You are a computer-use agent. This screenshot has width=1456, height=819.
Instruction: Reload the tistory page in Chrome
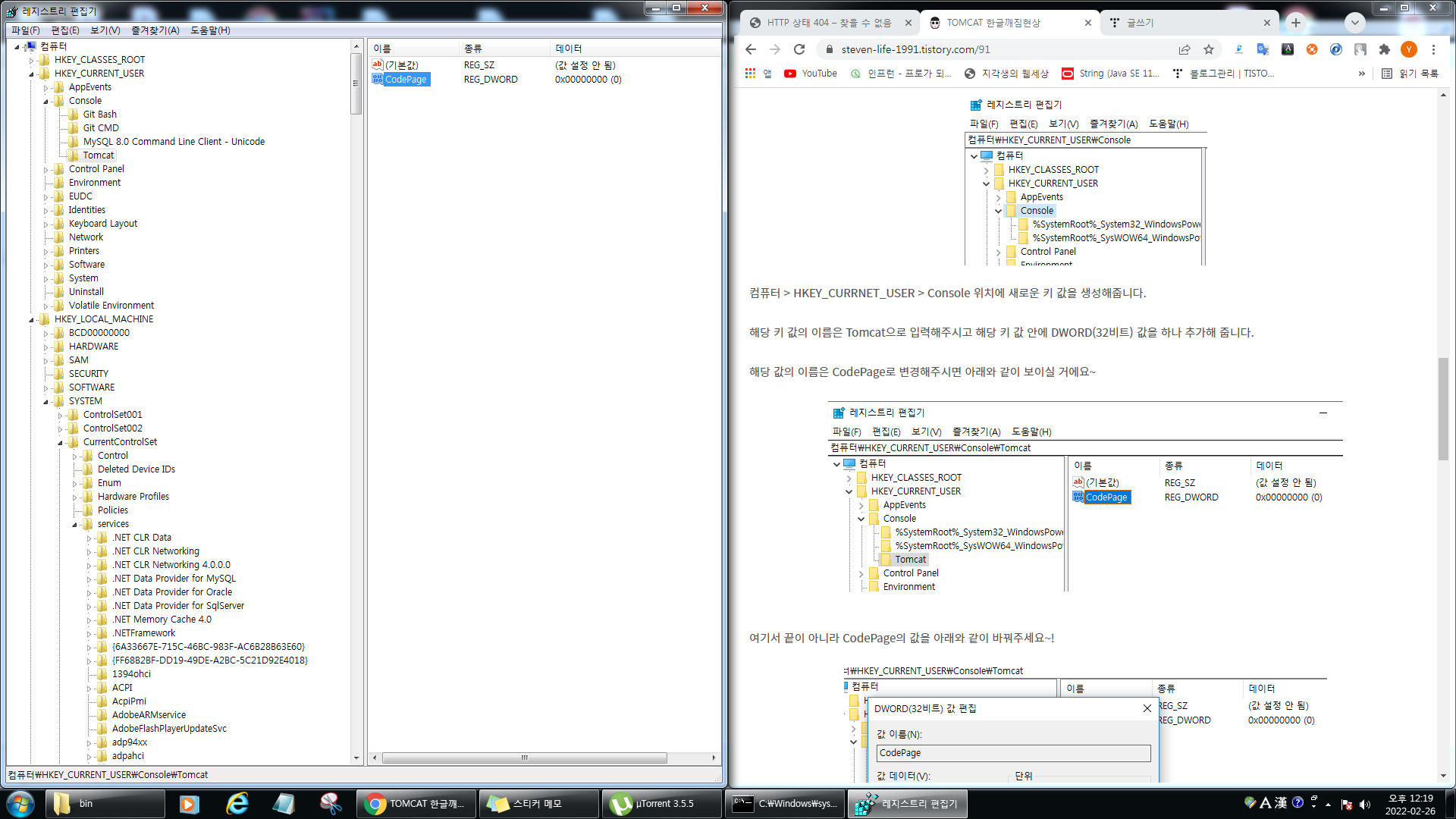799,49
